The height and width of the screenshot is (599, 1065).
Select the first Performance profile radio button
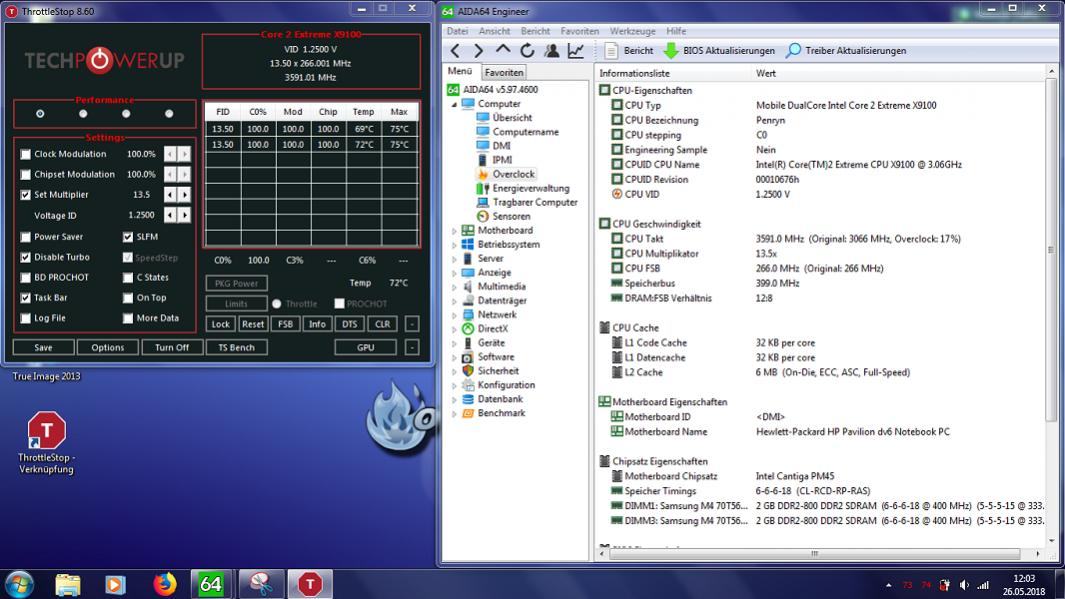pos(40,113)
